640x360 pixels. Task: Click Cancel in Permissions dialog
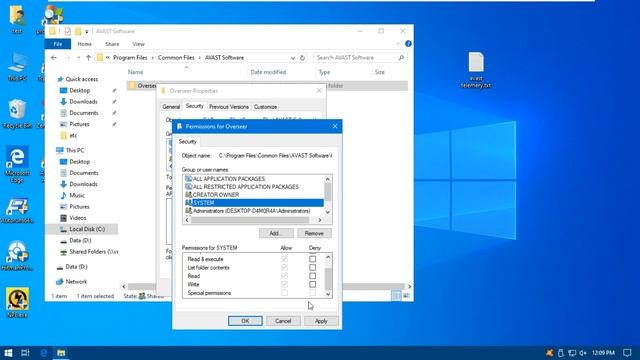click(283, 321)
